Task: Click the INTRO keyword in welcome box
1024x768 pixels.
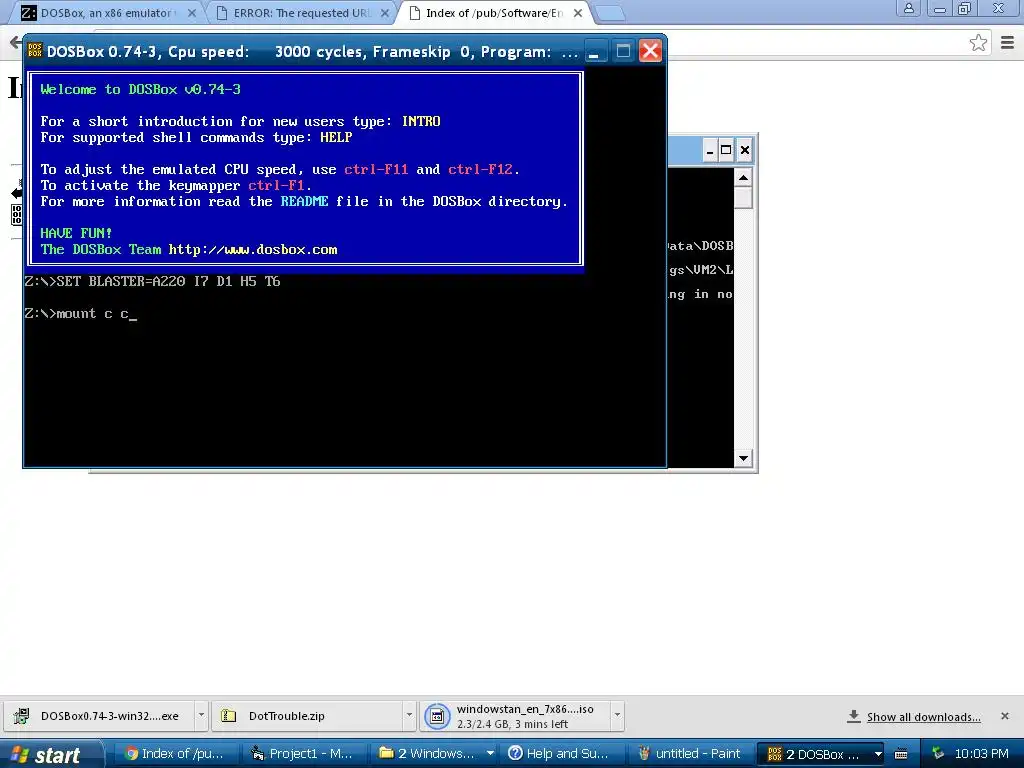Action: (x=421, y=121)
